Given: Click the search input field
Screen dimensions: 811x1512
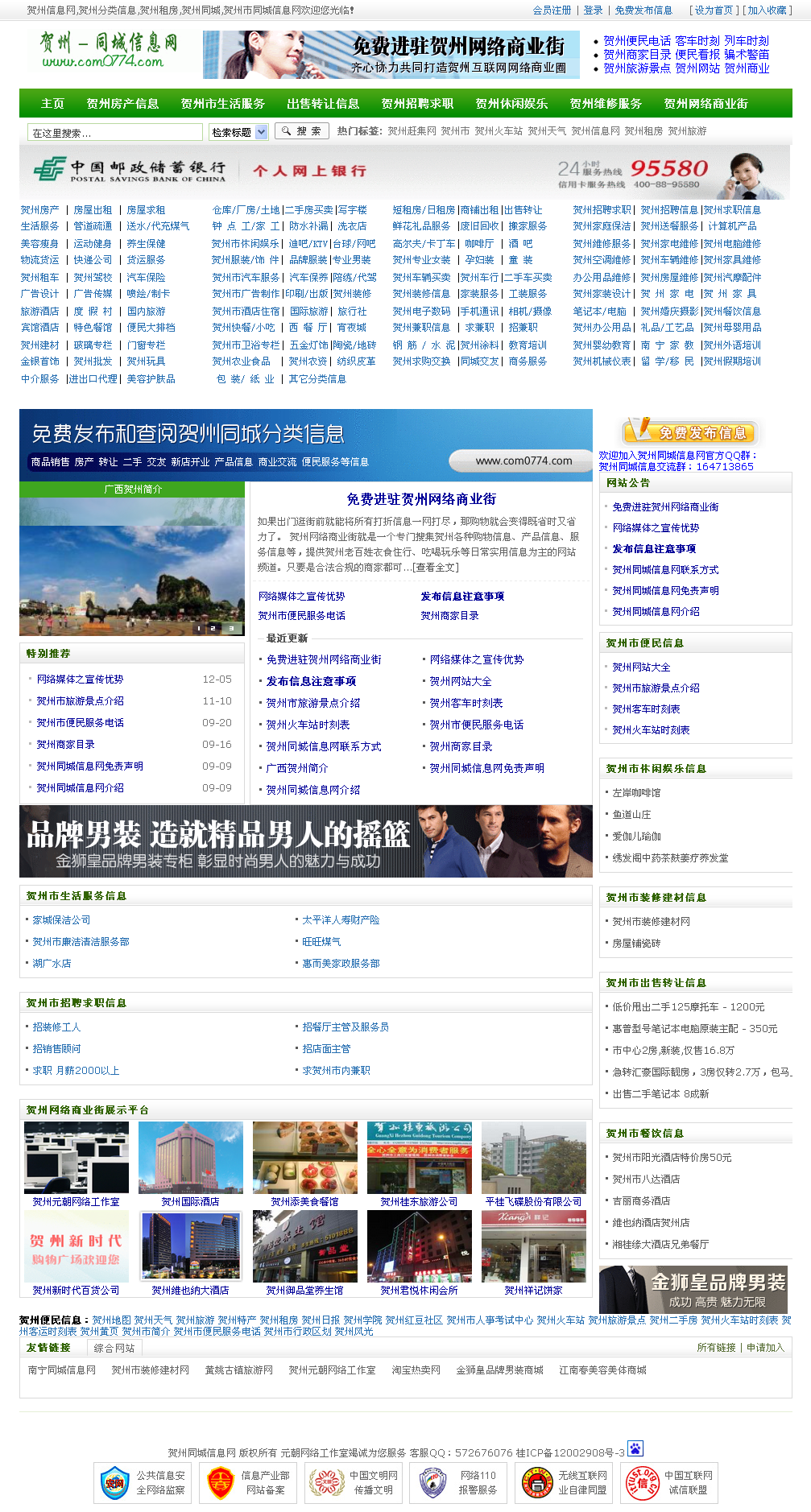Looking at the screenshot, I should point(114,132).
